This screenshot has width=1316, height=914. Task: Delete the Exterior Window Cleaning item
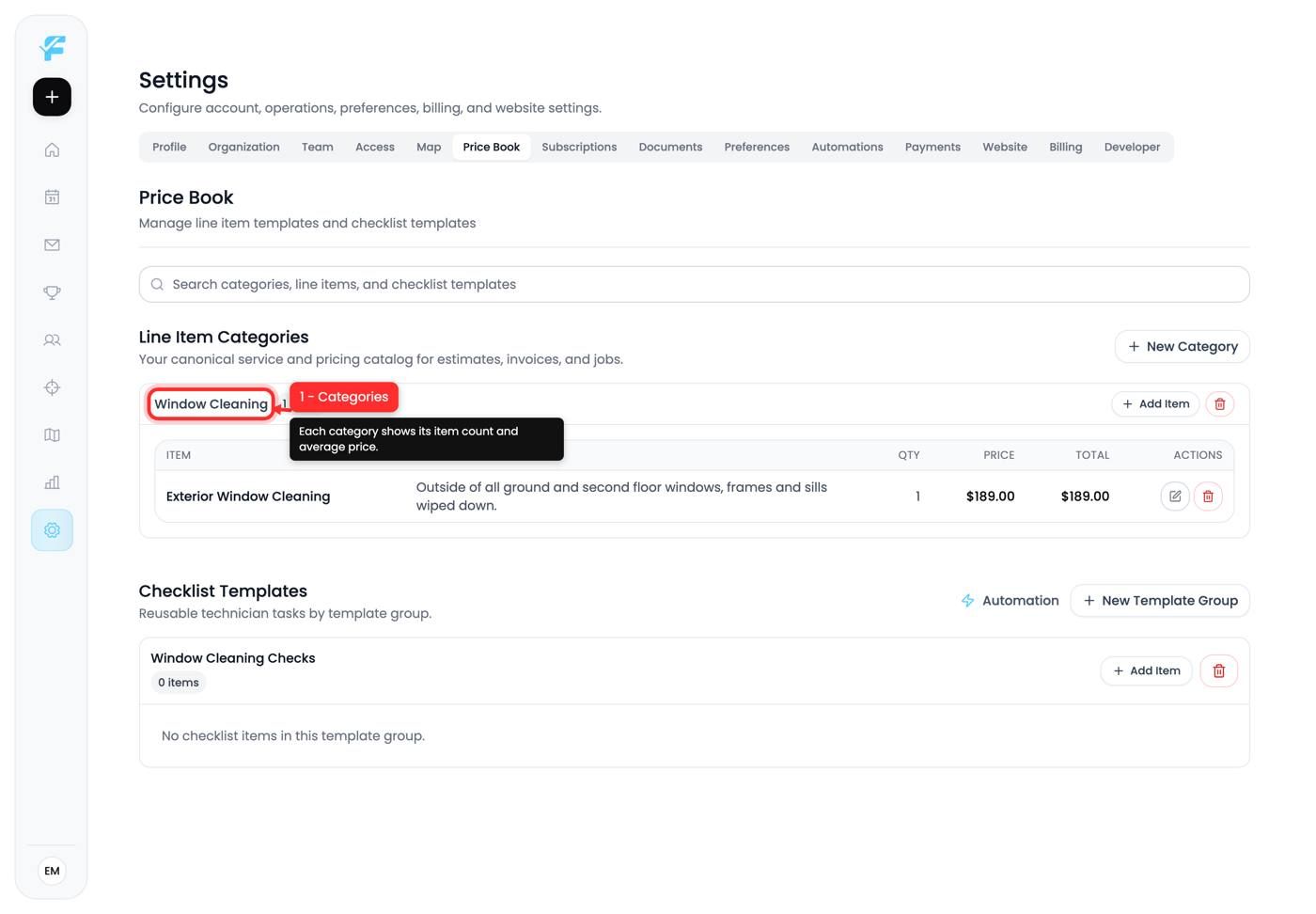[x=1208, y=496]
